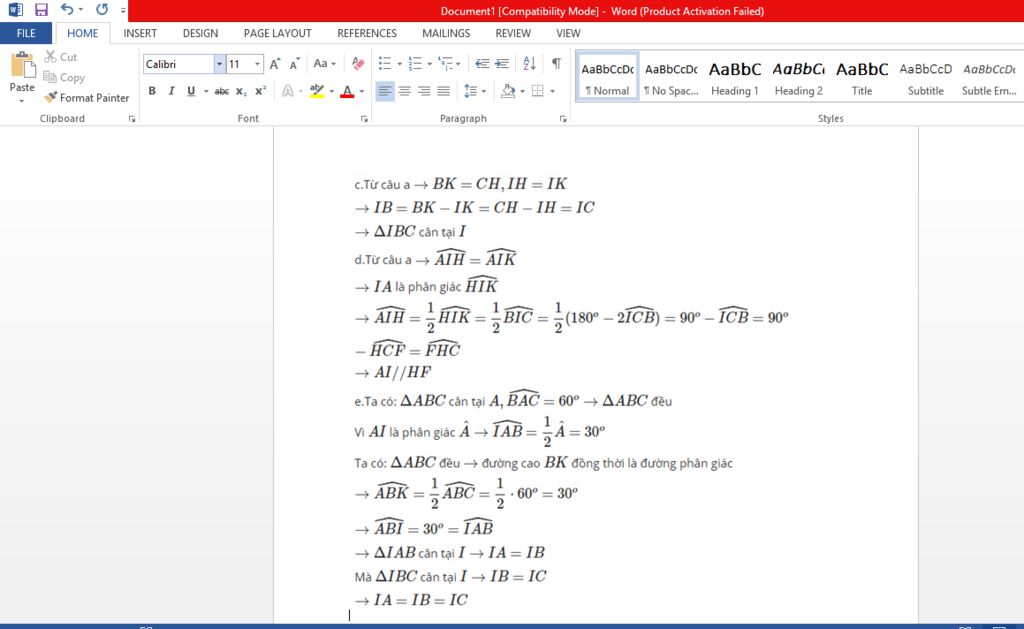Screen dimensions: 1024x629
Task: Click the Redo icon in title bar
Action: [102, 10]
